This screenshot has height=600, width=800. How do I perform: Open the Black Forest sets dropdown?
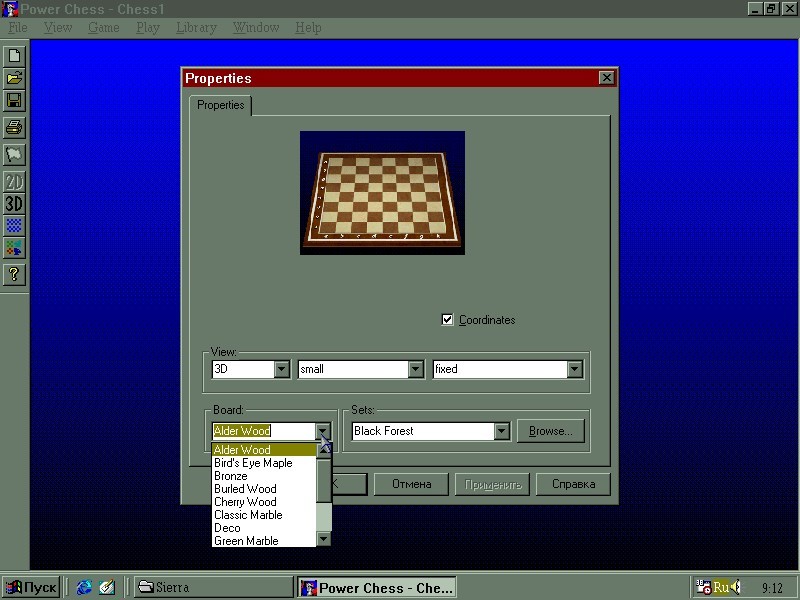pyautogui.click(x=501, y=431)
